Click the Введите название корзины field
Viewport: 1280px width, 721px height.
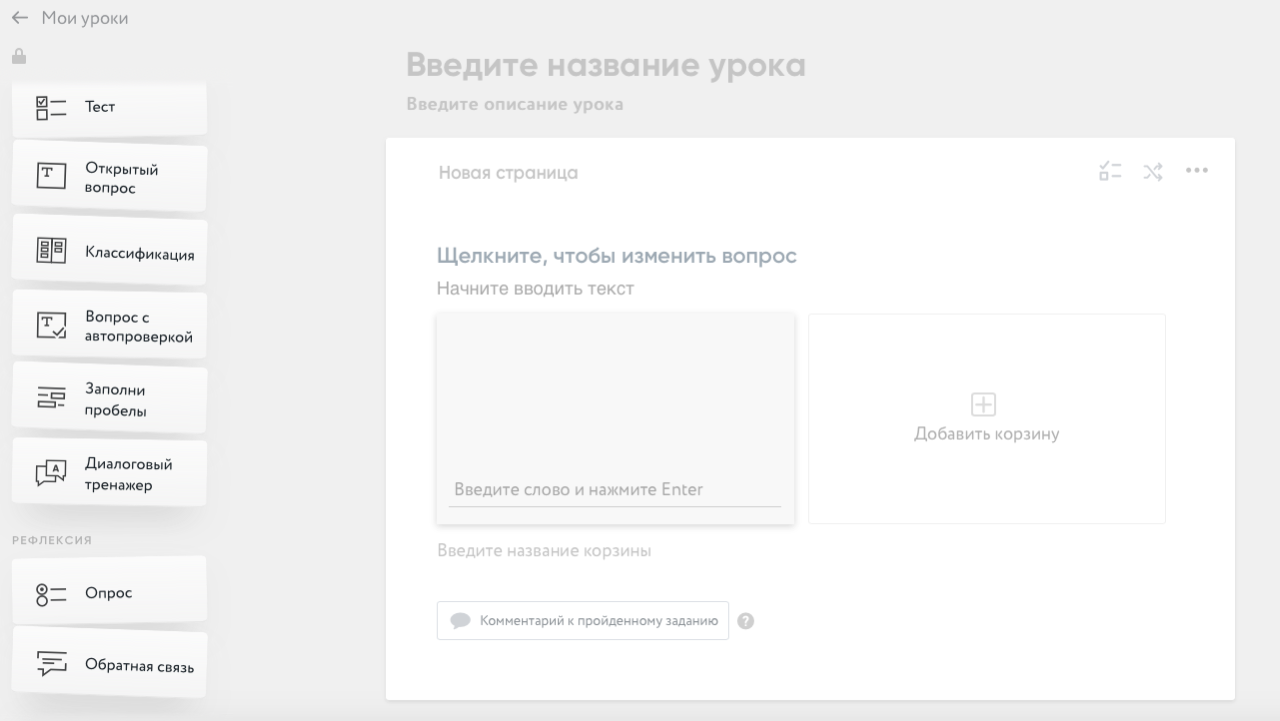pos(544,551)
